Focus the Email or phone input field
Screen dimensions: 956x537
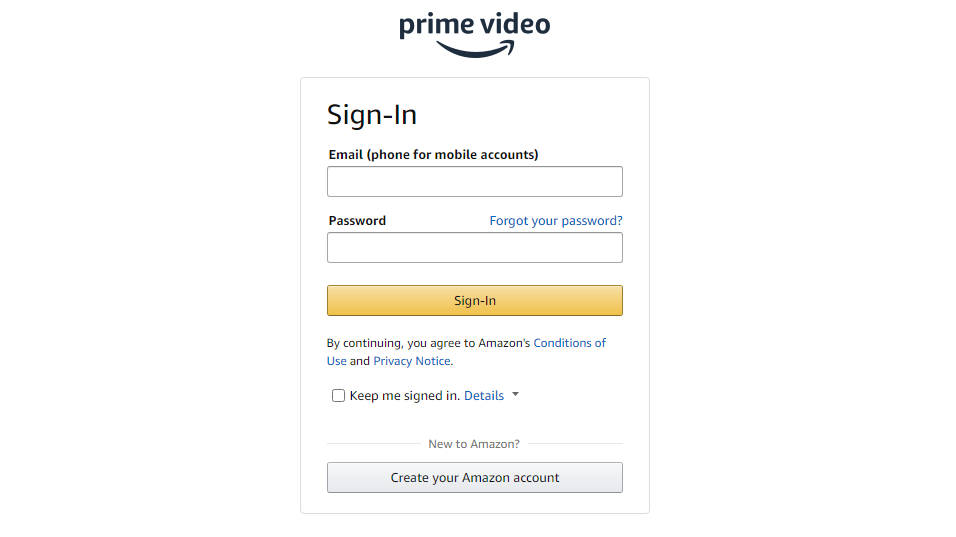(474, 182)
